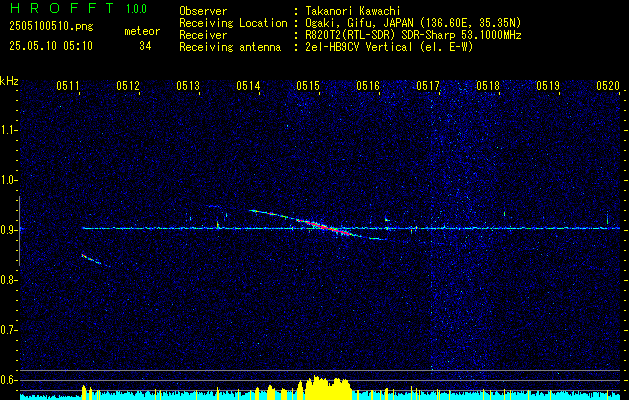The width and height of the screenshot is (629, 400).
Task: Select the version number 1.0.0
Action: [136, 9]
